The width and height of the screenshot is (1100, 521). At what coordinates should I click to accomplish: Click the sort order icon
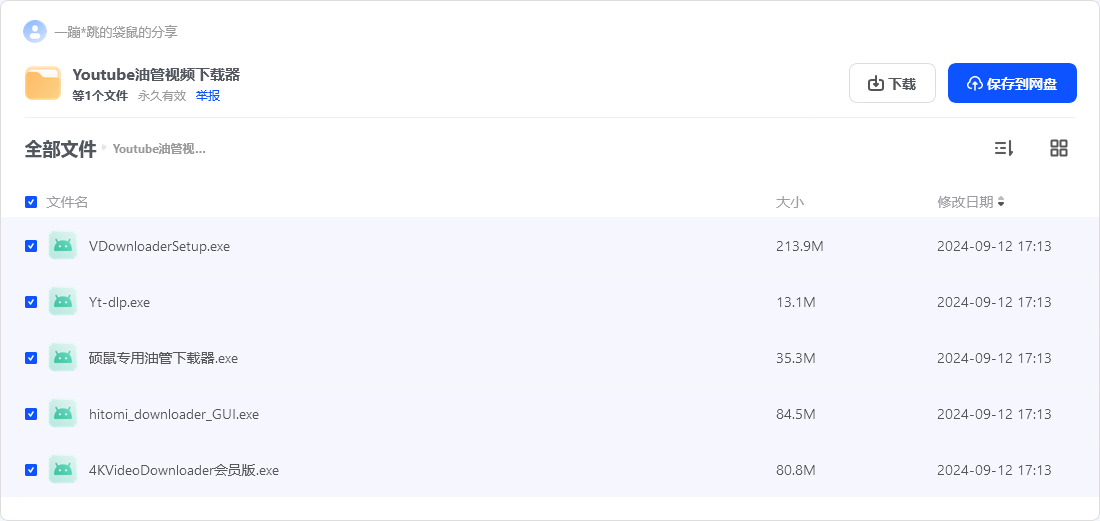click(1004, 148)
